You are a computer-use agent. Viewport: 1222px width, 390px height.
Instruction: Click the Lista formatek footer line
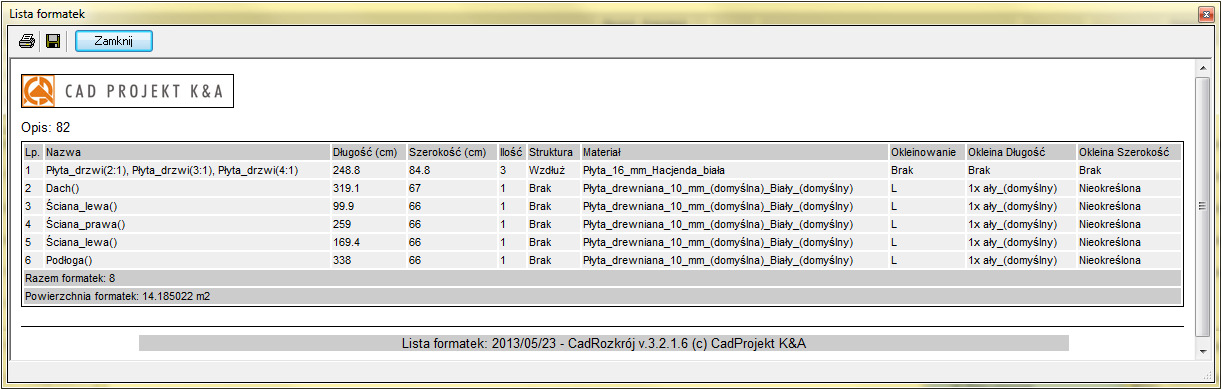pyautogui.click(x=603, y=343)
